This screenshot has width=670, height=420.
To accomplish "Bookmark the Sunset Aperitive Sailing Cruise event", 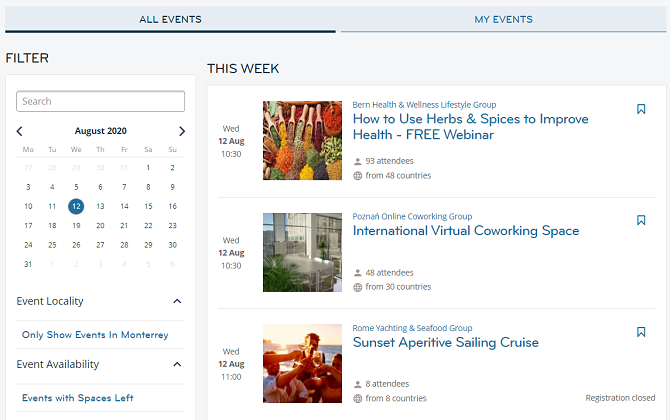I will (641, 332).
